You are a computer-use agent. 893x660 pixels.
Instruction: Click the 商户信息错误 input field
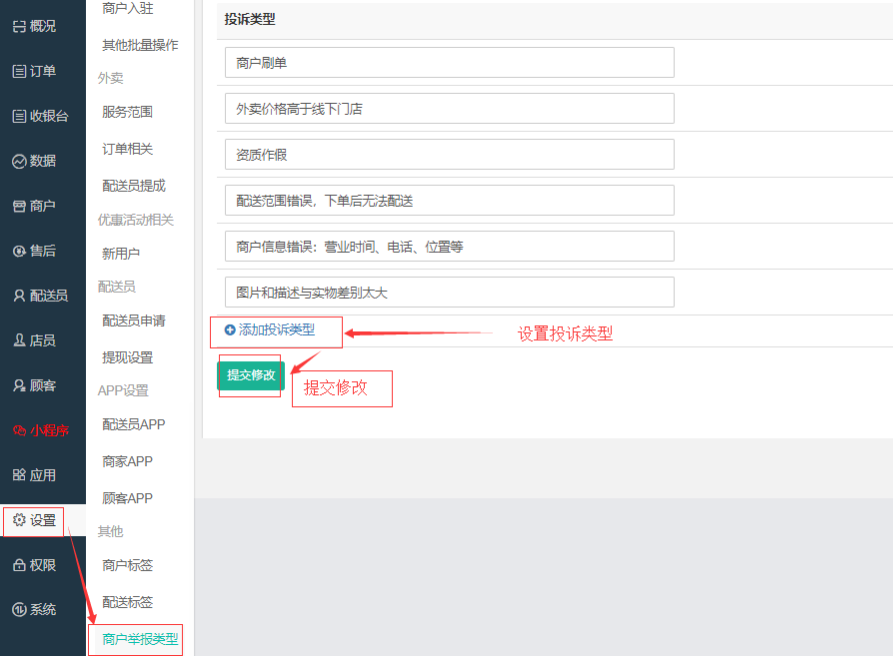coord(449,246)
